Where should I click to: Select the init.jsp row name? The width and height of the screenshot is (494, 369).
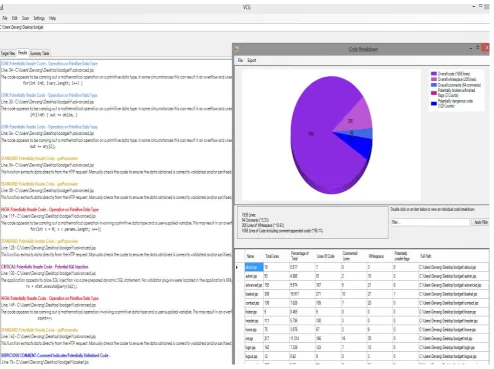click(x=254, y=339)
